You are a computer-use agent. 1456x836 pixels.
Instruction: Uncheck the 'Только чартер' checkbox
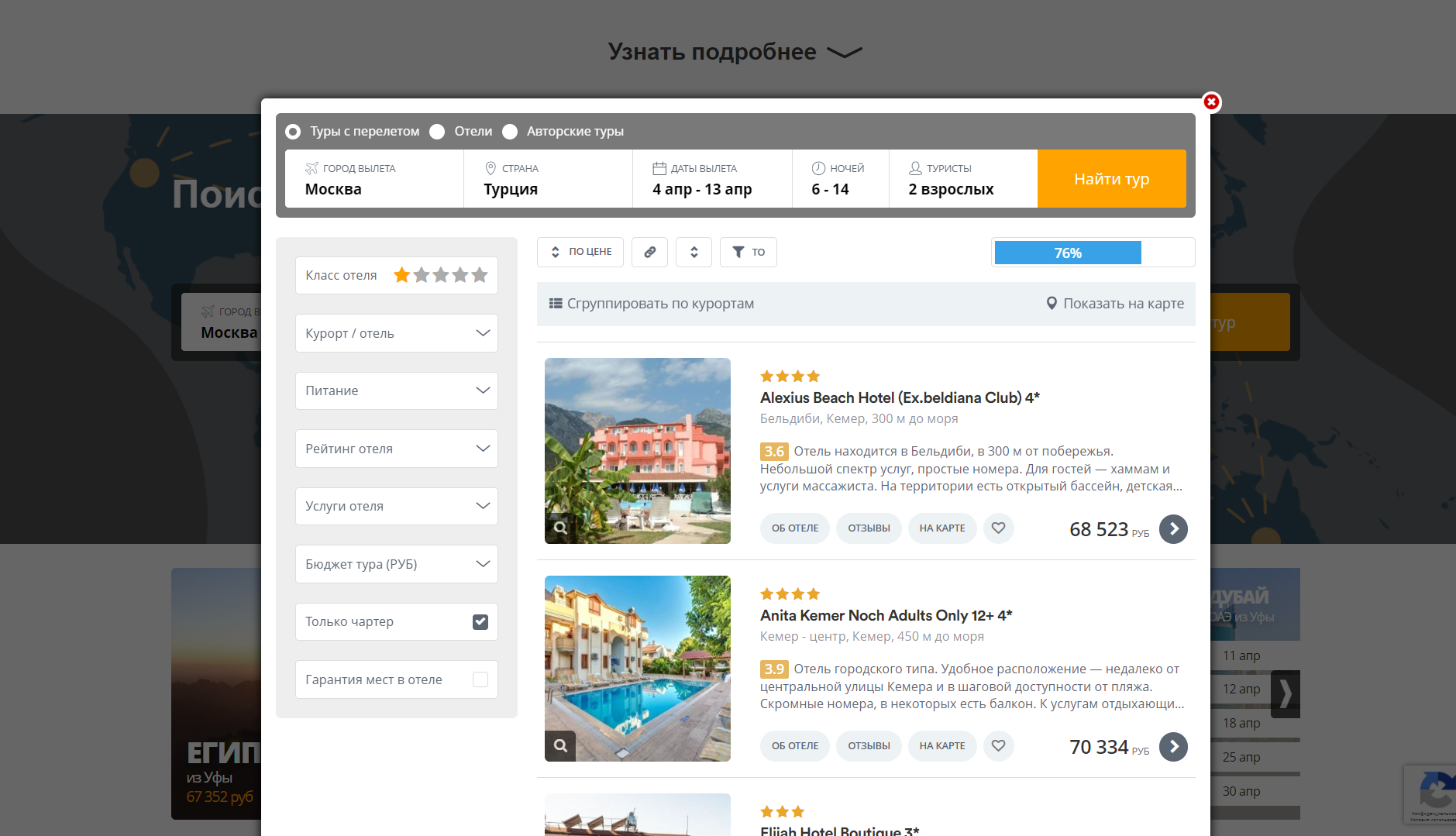(480, 622)
